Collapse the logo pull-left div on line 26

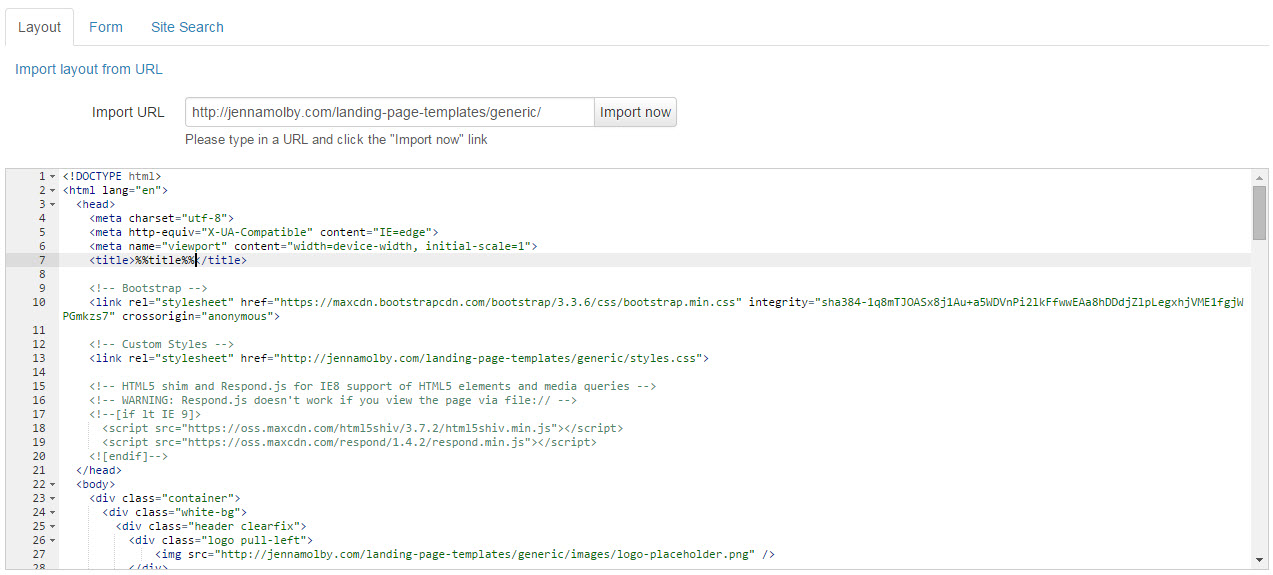pos(52,540)
